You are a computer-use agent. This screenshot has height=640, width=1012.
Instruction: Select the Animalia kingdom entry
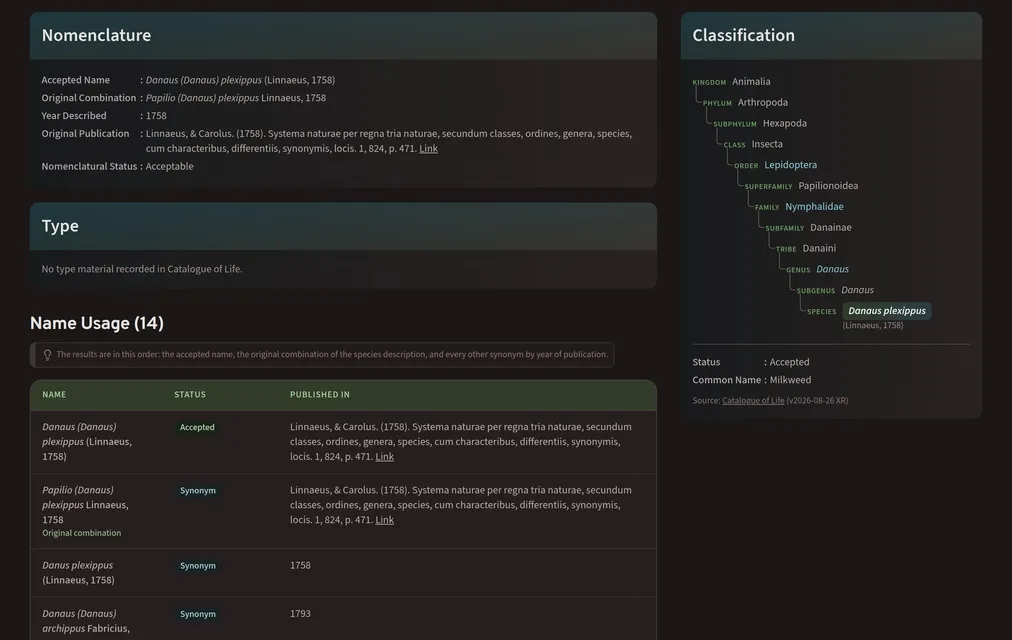pyautogui.click(x=751, y=82)
